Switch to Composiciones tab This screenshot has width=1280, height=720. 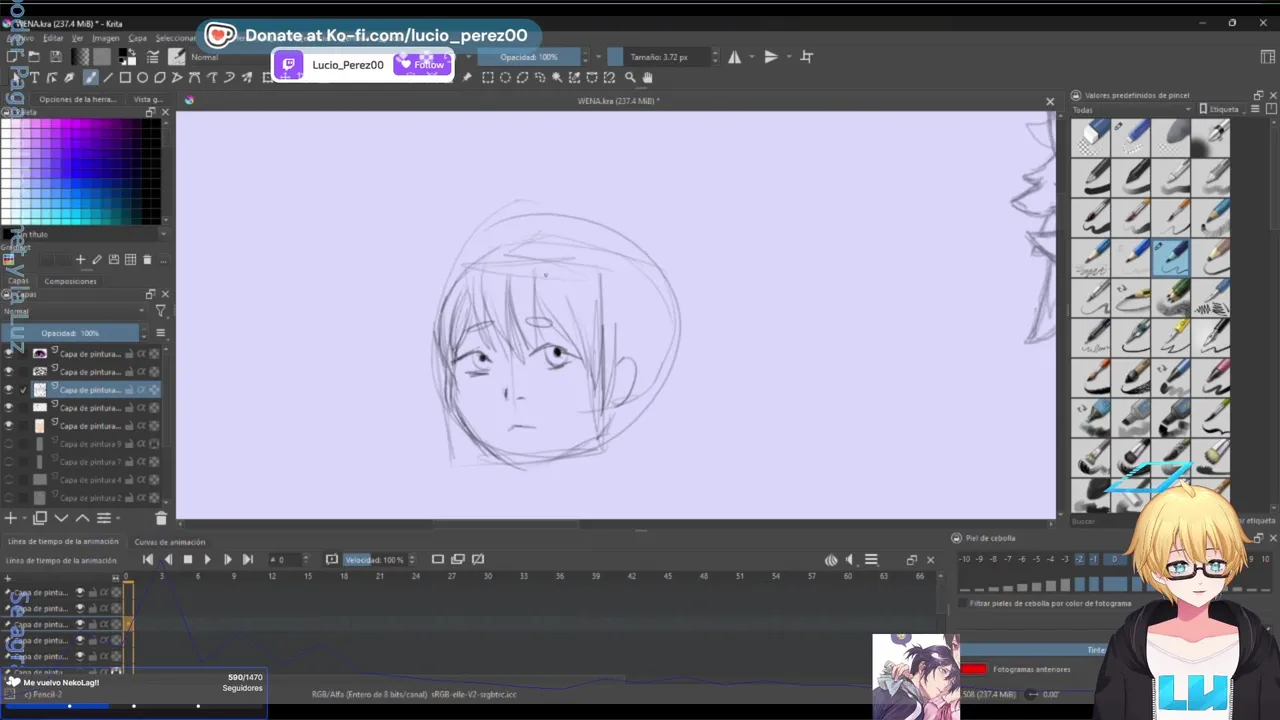pyautogui.click(x=71, y=282)
